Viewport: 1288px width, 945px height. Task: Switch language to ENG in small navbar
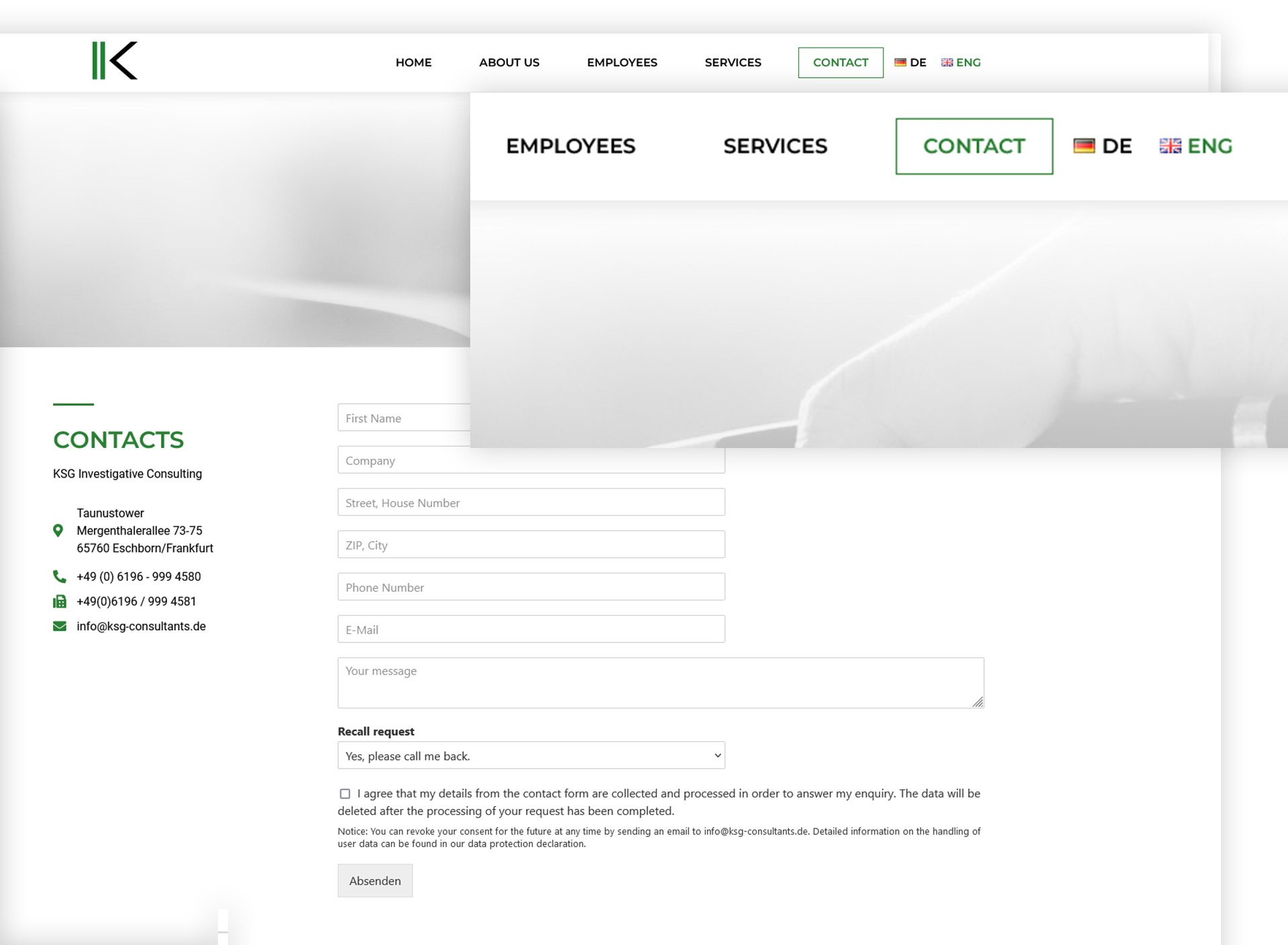tap(968, 62)
